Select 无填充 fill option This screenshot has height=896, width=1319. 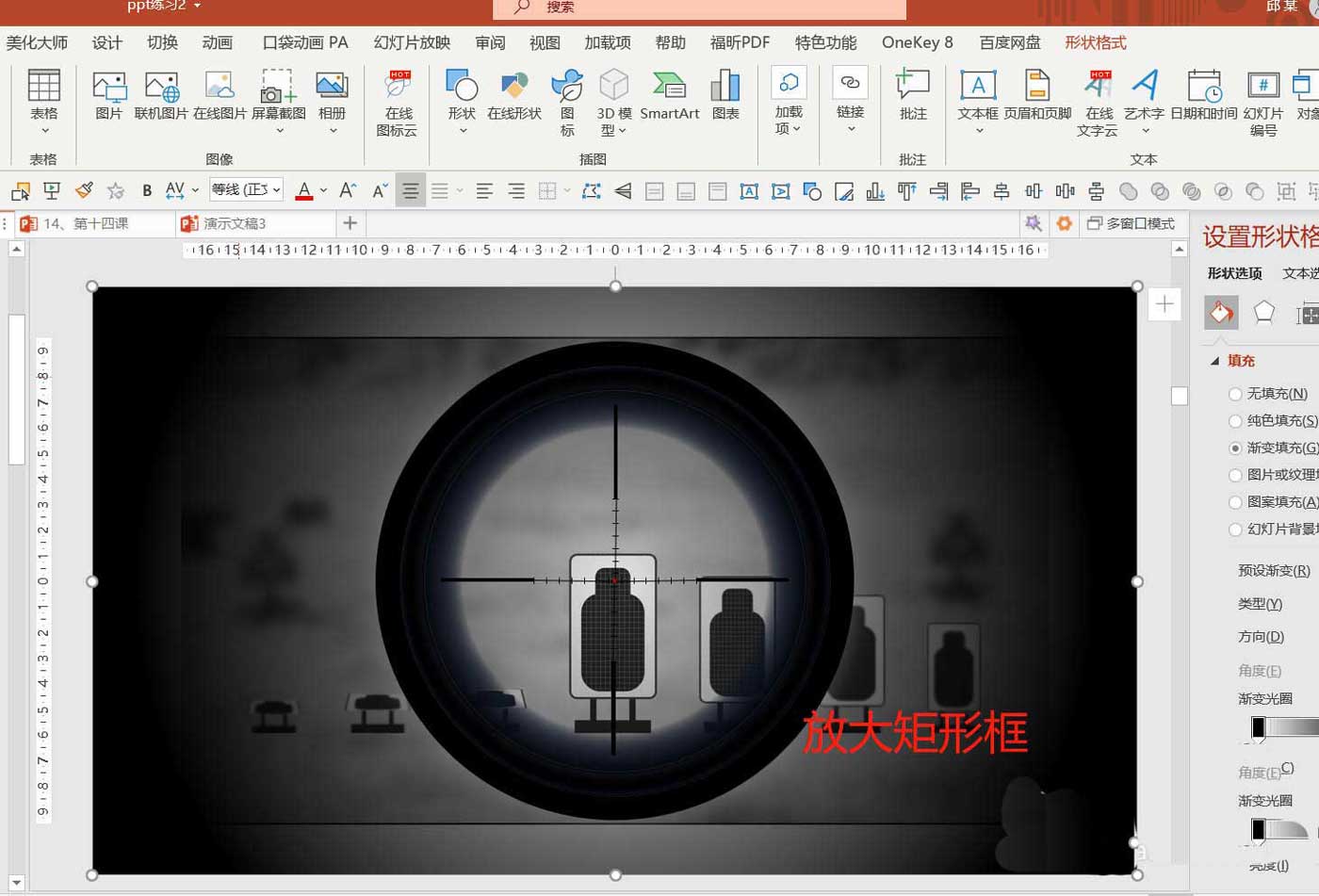(1235, 394)
